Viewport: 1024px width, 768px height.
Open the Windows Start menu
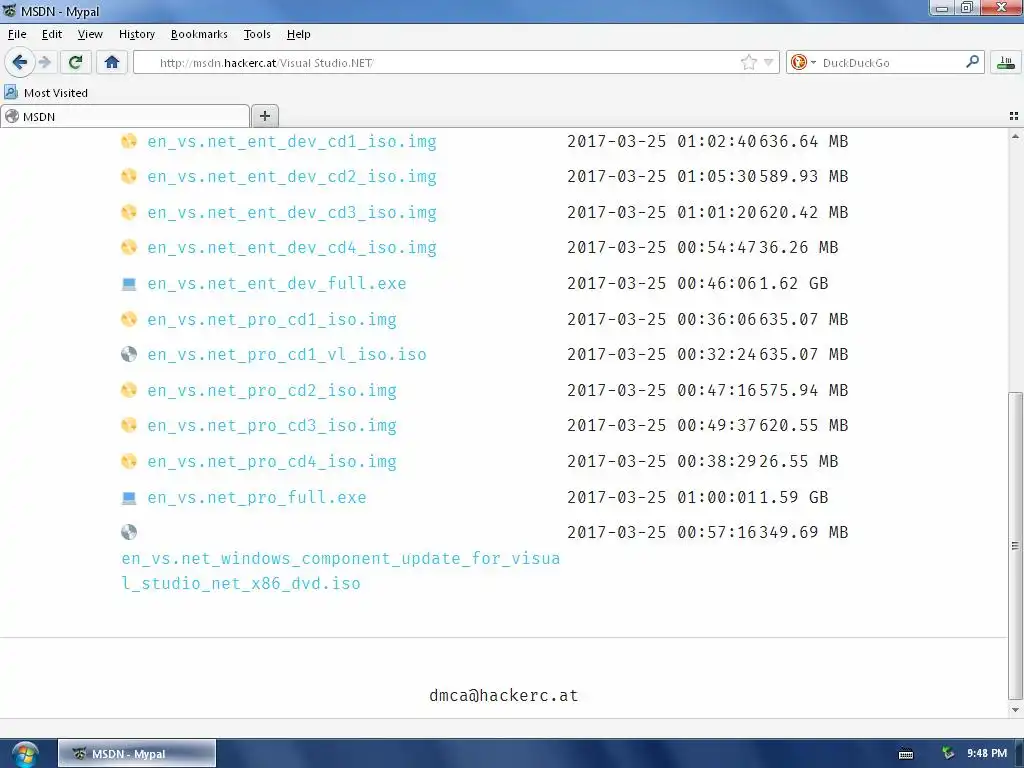click(x=24, y=754)
